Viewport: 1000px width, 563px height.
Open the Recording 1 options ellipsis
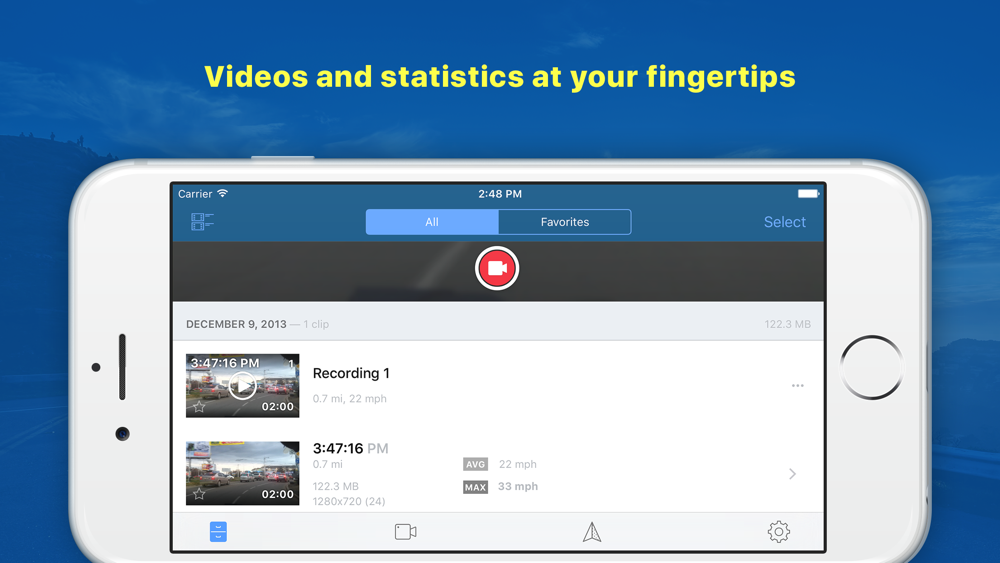pyautogui.click(x=797, y=386)
